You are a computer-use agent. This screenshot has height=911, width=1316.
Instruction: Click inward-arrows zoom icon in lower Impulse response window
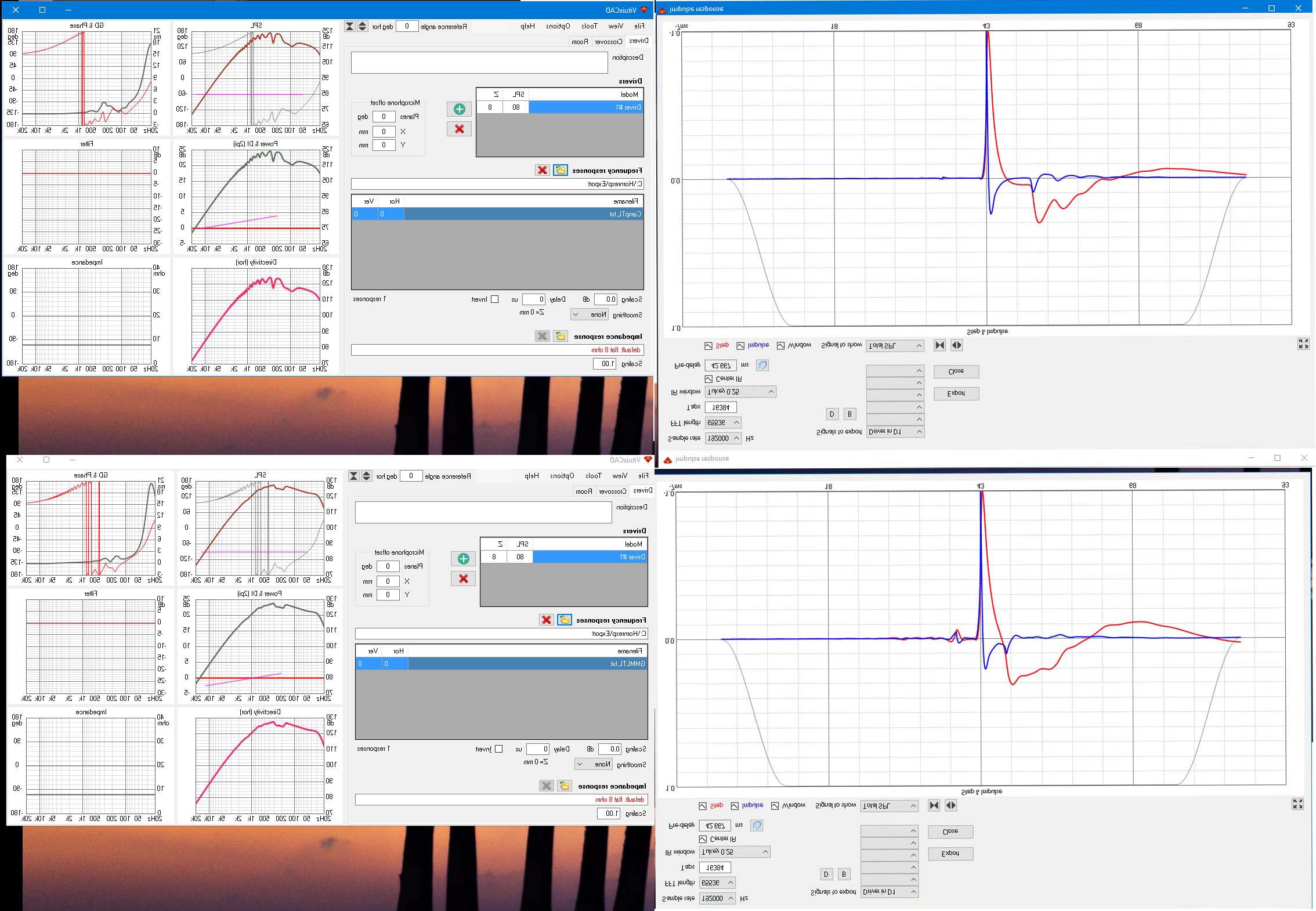(x=934, y=805)
